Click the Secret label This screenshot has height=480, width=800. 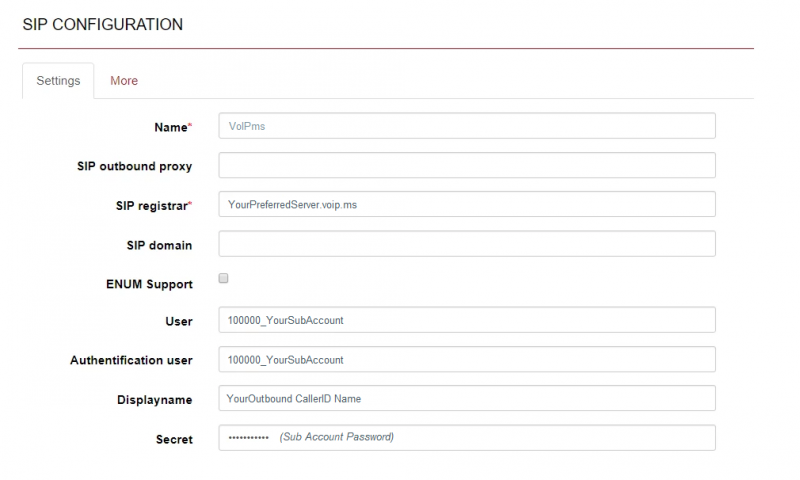tap(174, 439)
